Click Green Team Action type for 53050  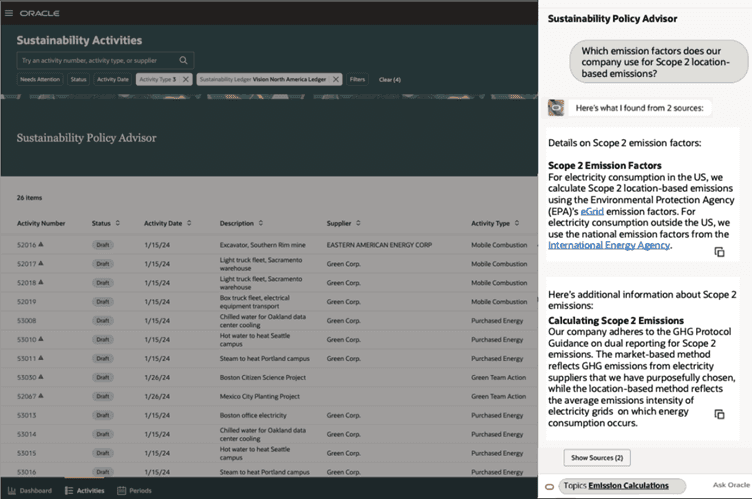[x=498, y=377]
